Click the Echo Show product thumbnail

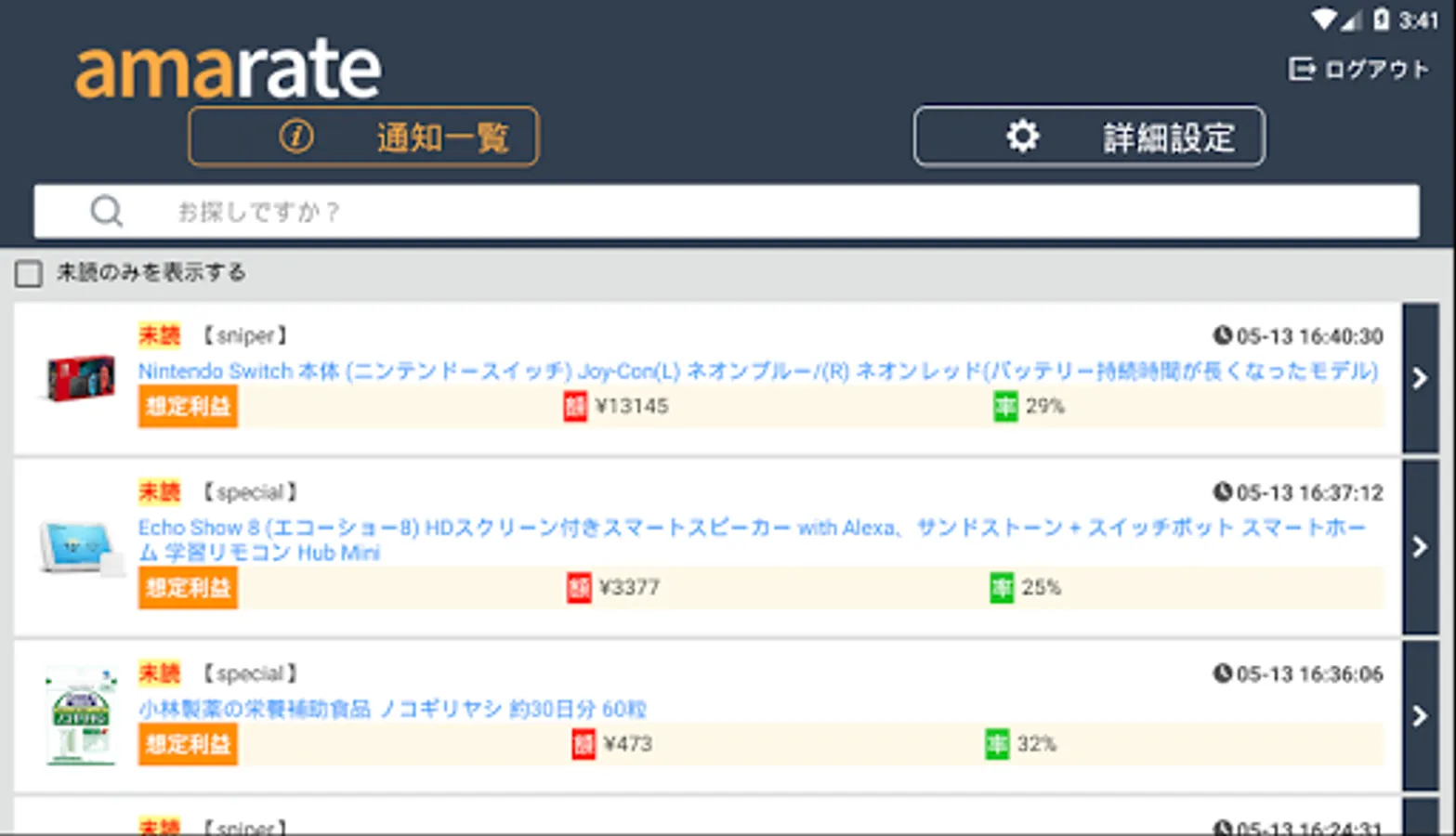pyautogui.click(x=79, y=548)
